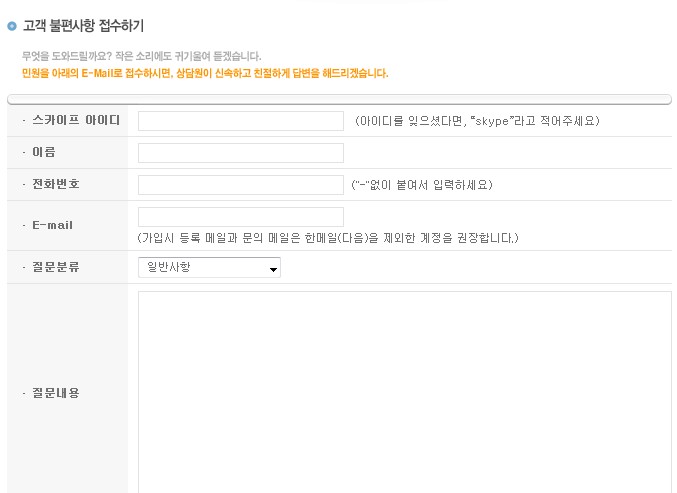
Task: Click the 한메일(다음) email recommendation note
Action: (x=328, y=238)
